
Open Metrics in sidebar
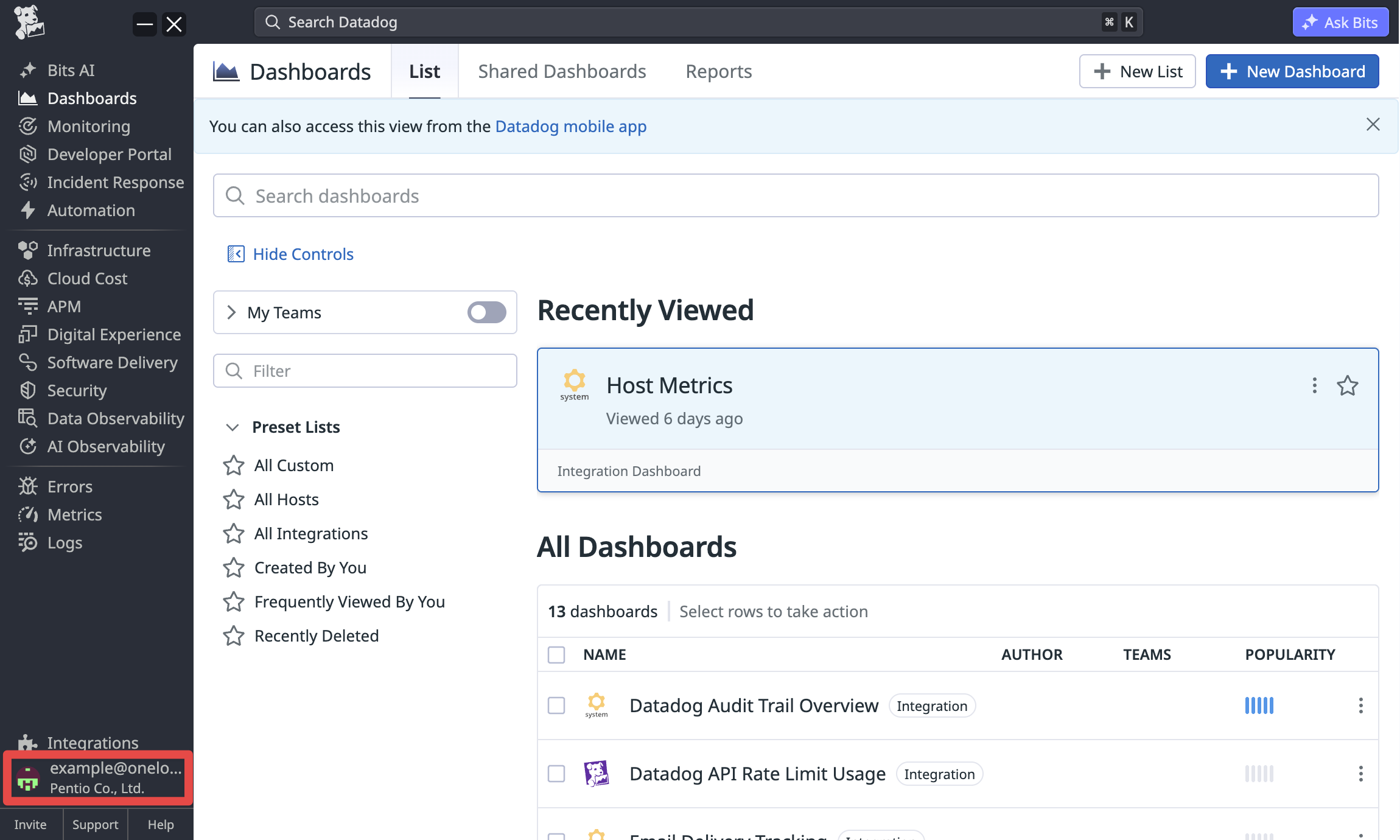pyautogui.click(x=60, y=514)
